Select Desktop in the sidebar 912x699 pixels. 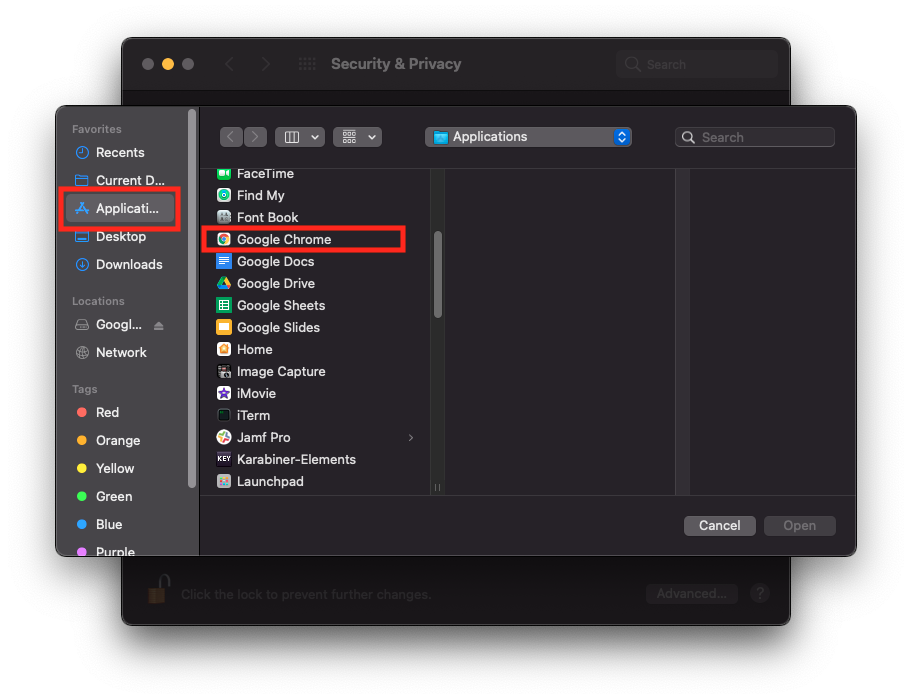120,237
